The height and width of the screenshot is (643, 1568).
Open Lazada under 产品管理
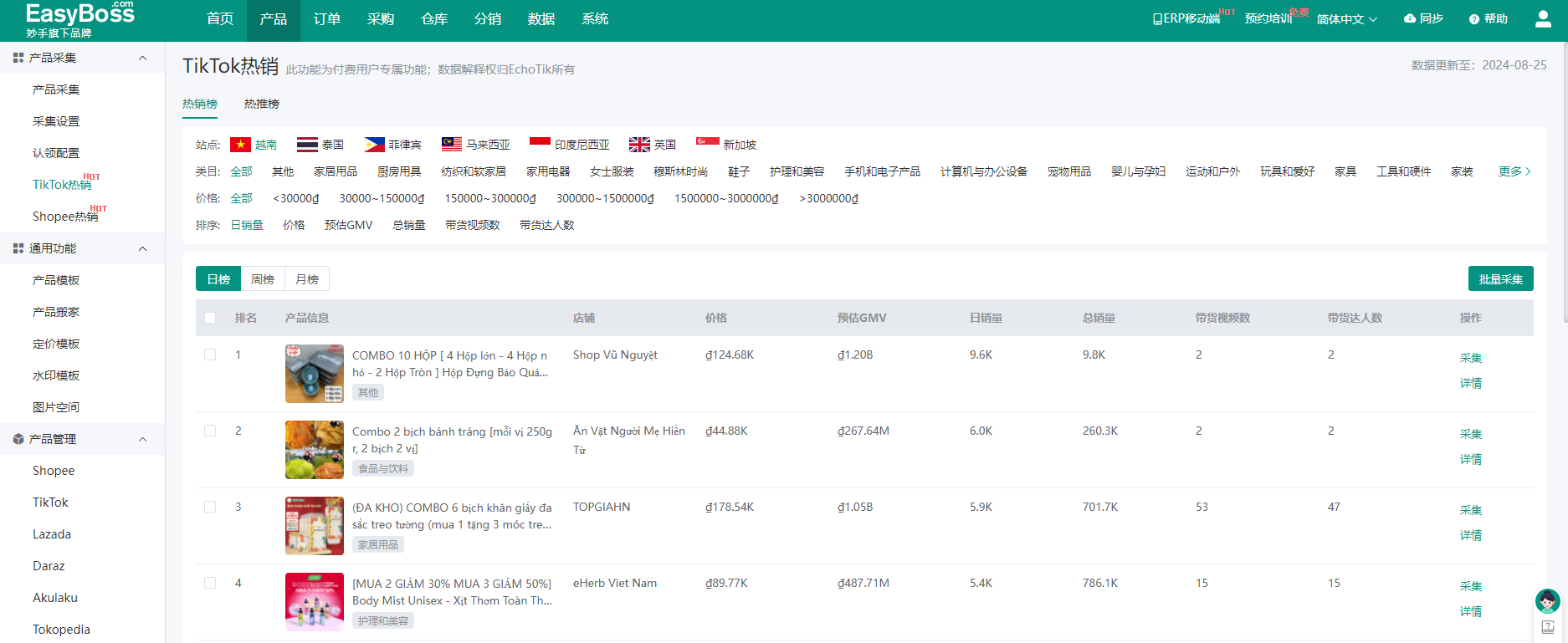pos(52,534)
